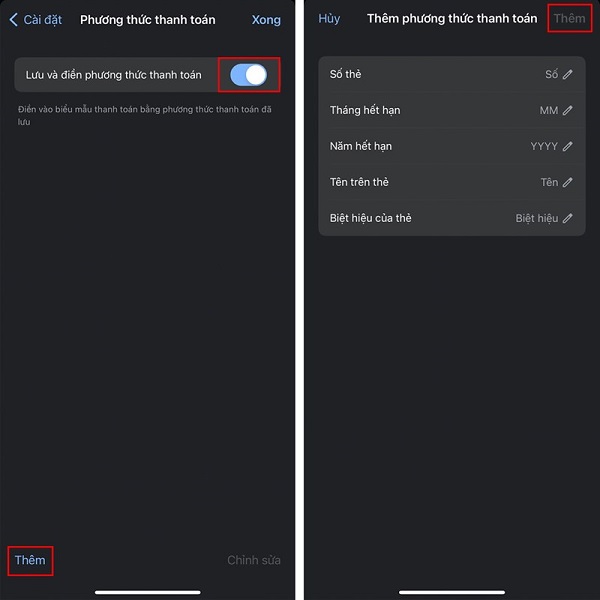Click the pencil icon for Năm hết hạn
The width and height of the screenshot is (600, 600).
(567, 146)
